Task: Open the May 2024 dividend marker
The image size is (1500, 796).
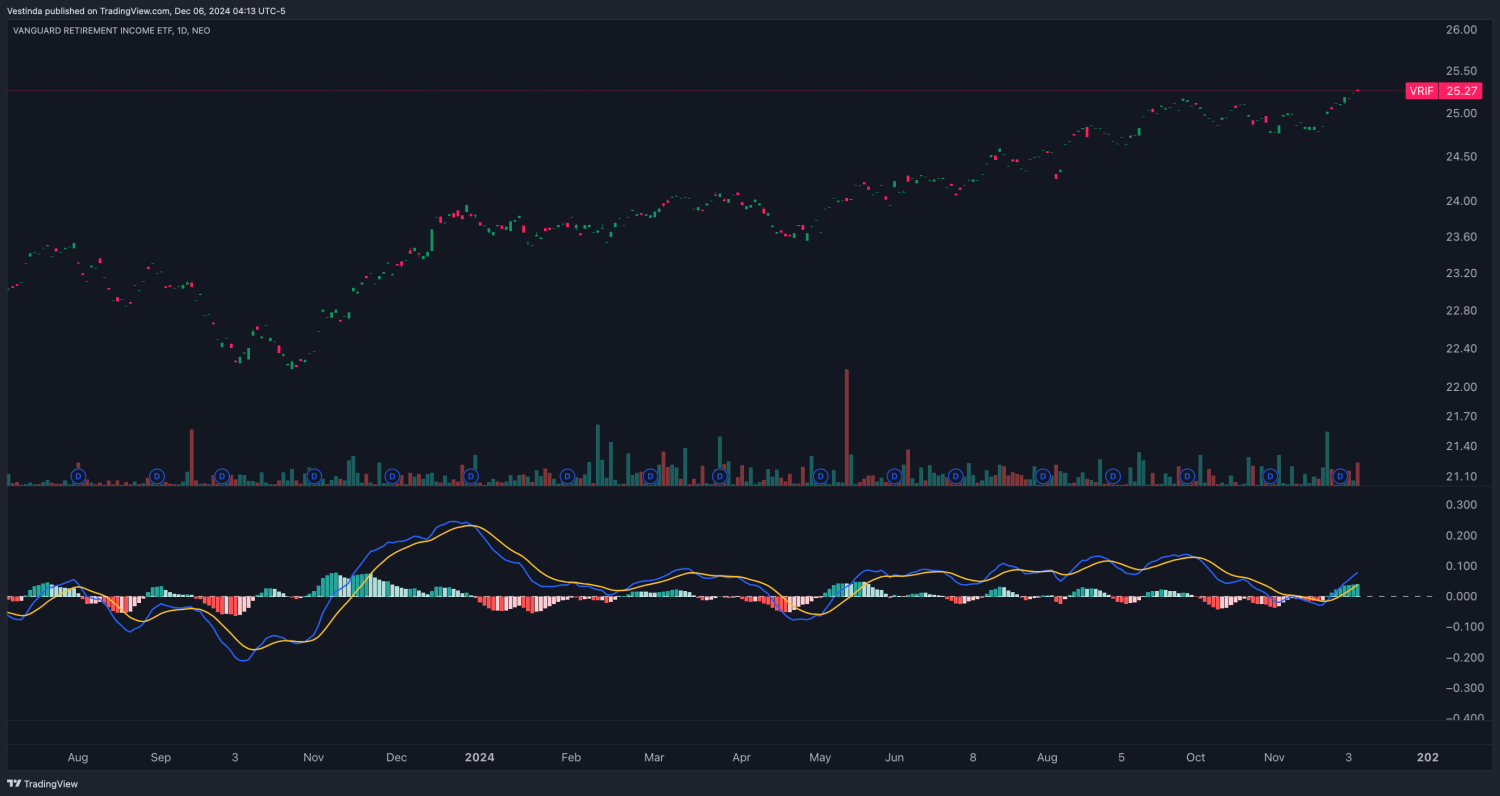Action: pos(820,476)
